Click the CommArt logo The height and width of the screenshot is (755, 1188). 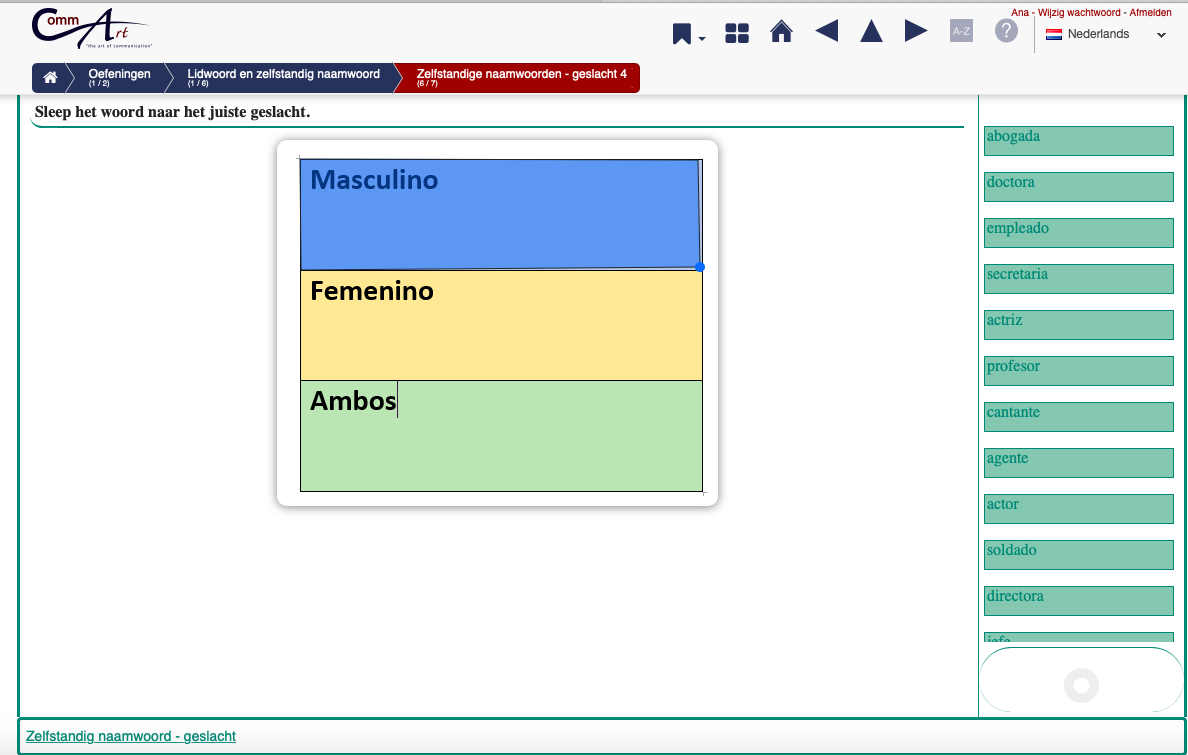pyautogui.click(x=91, y=29)
